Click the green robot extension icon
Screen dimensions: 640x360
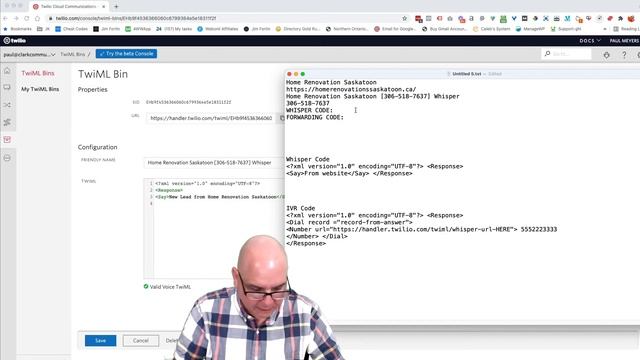(x=503, y=18)
